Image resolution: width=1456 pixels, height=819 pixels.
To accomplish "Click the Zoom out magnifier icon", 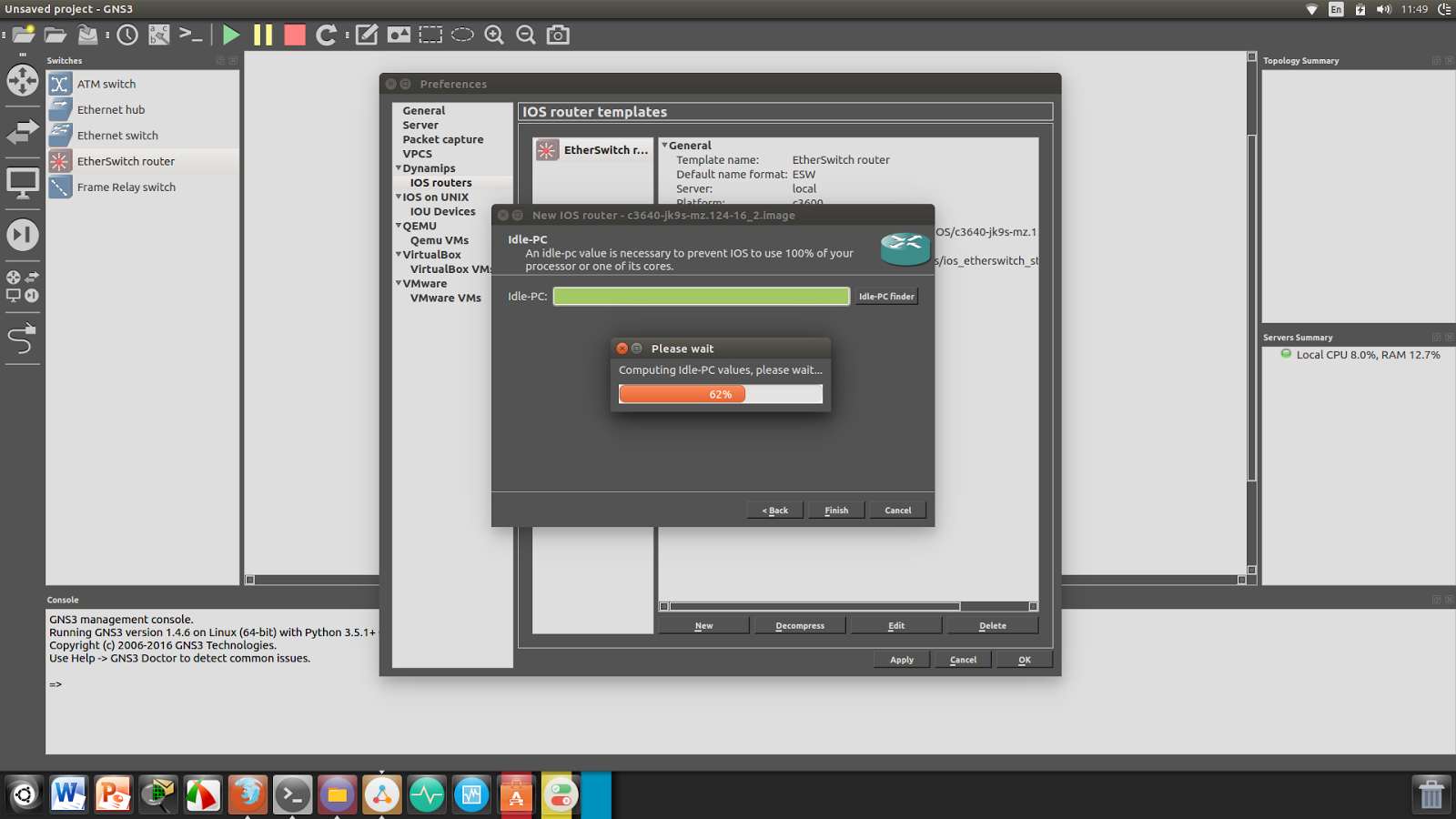I will pyautogui.click(x=526, y=35).
